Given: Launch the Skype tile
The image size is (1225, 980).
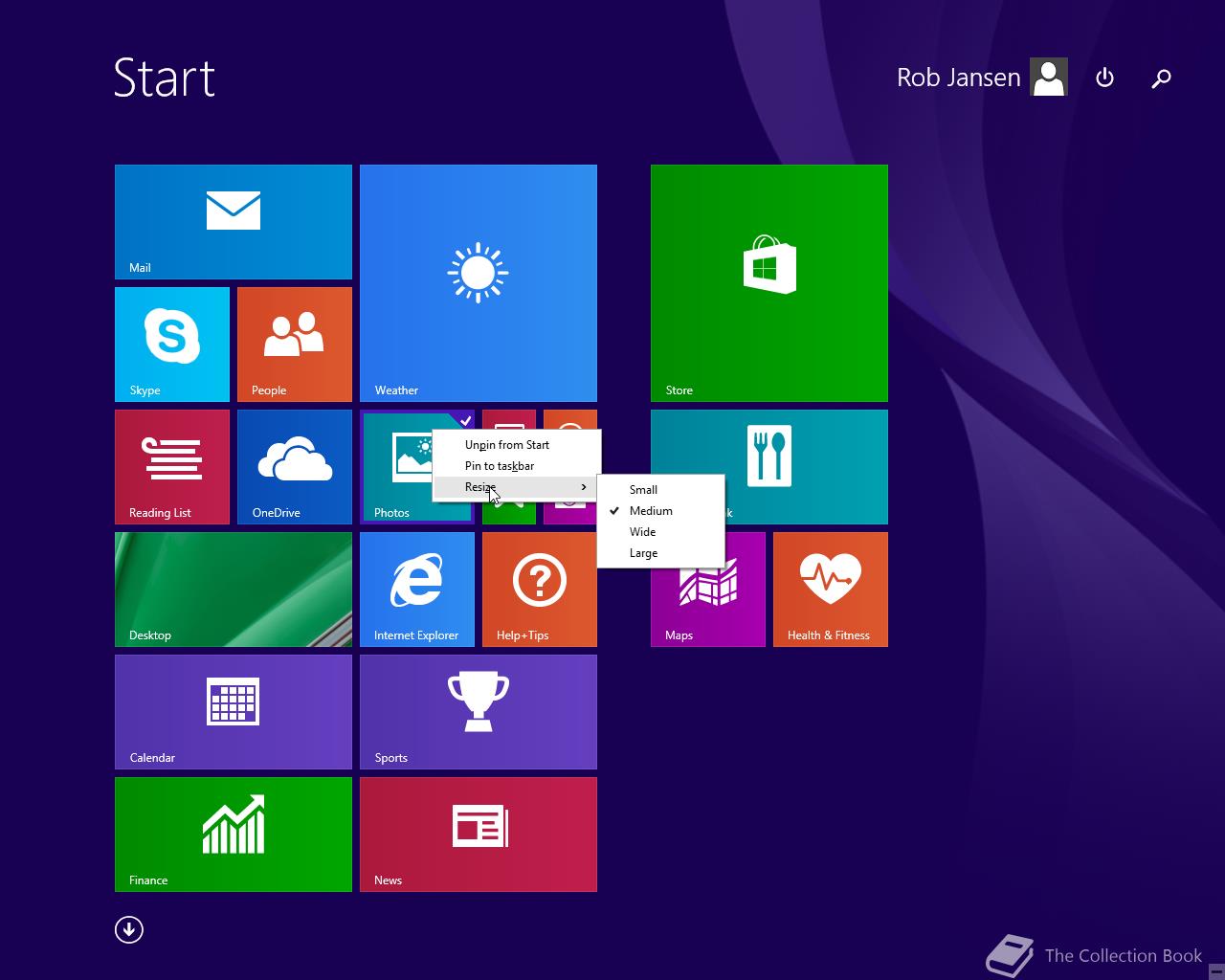Looking at the screenshot, I should point(172,345).
